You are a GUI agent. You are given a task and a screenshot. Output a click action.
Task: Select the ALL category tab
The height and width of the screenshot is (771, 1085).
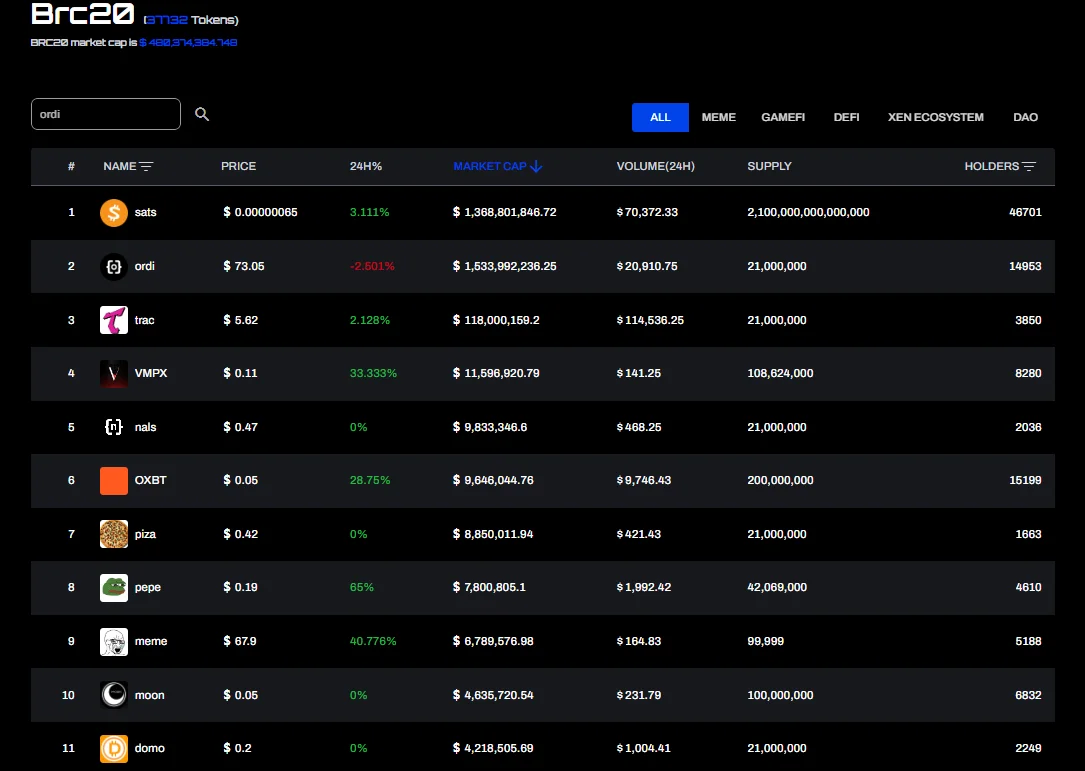click(660, 117)
